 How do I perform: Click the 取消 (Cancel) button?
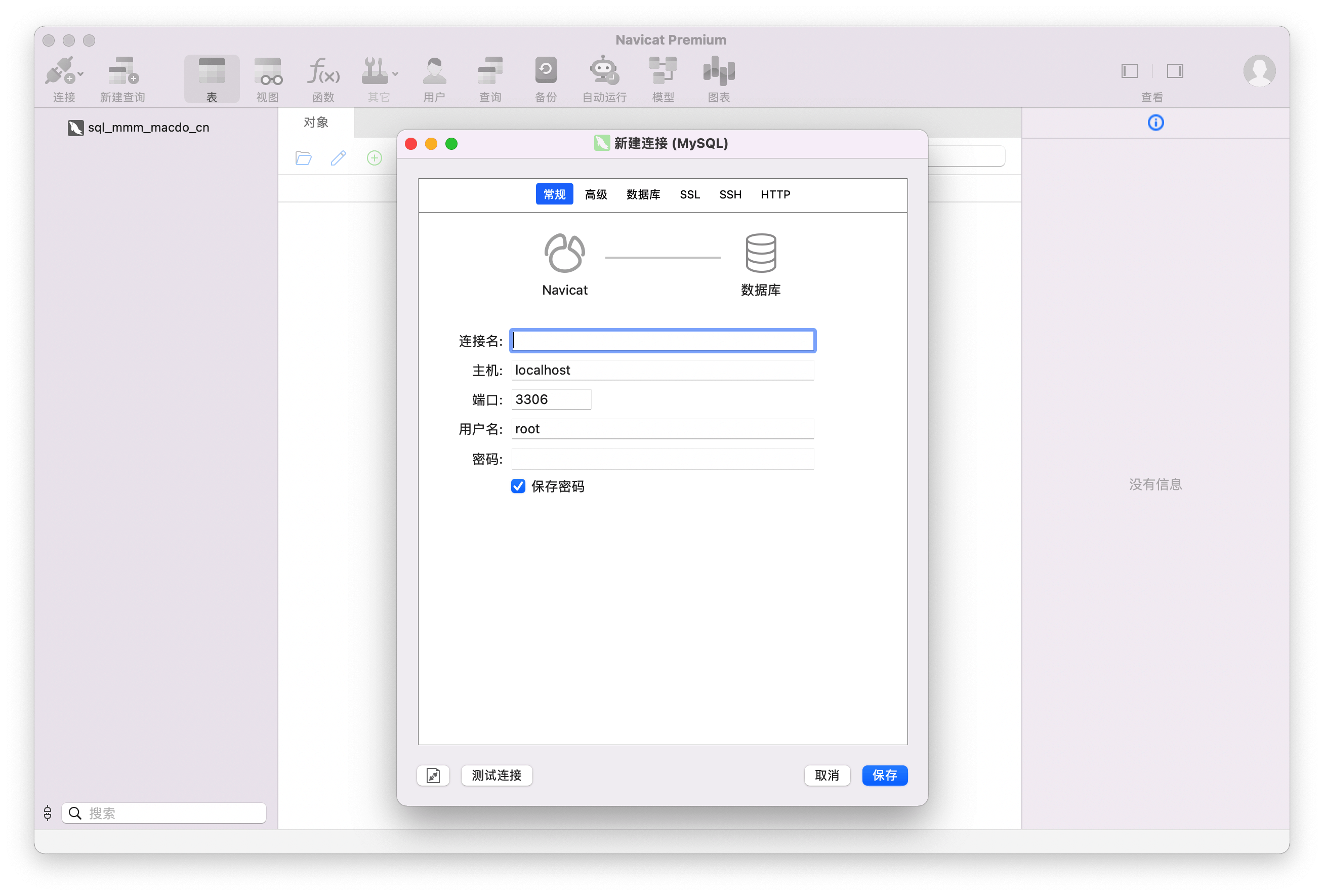(826, 775)
